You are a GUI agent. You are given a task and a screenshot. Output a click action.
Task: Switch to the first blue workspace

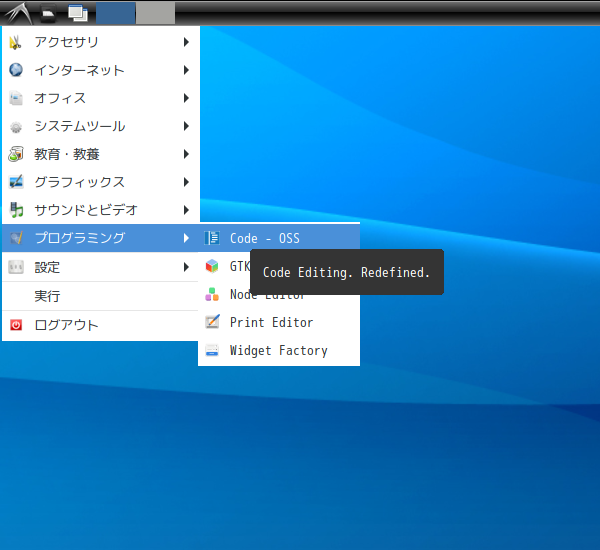tap(115, 13)
